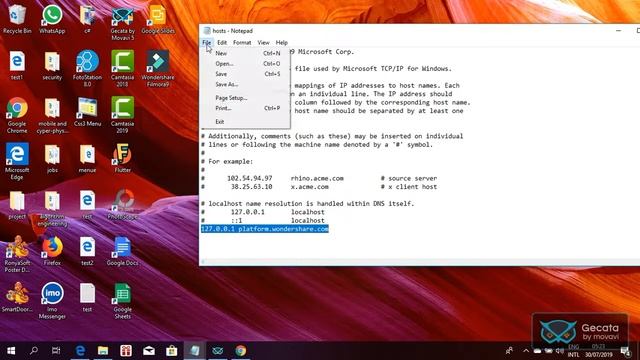Switch to Notepad taskbar button
Screen dimensions: 640x360
point(195,351)
